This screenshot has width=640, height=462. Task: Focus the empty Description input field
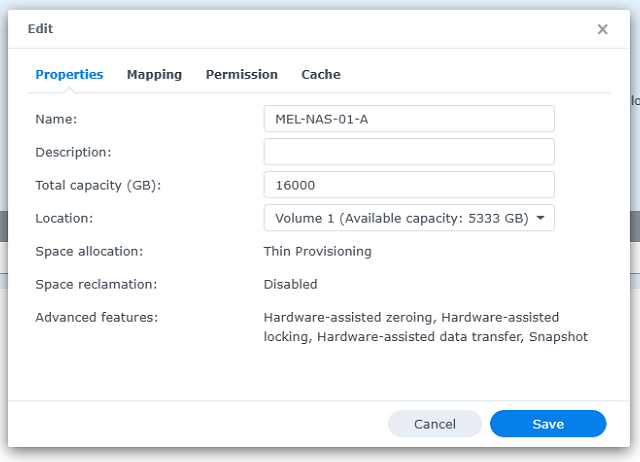tap(408, 152)
